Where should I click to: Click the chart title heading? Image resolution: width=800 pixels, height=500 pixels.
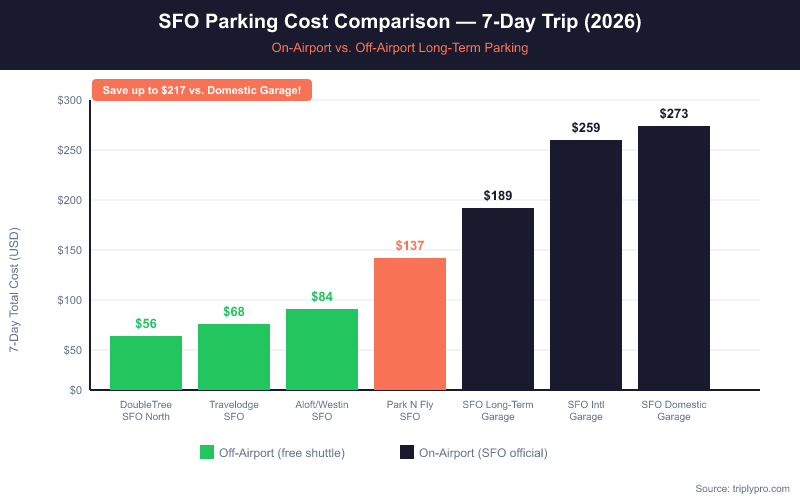400,22
